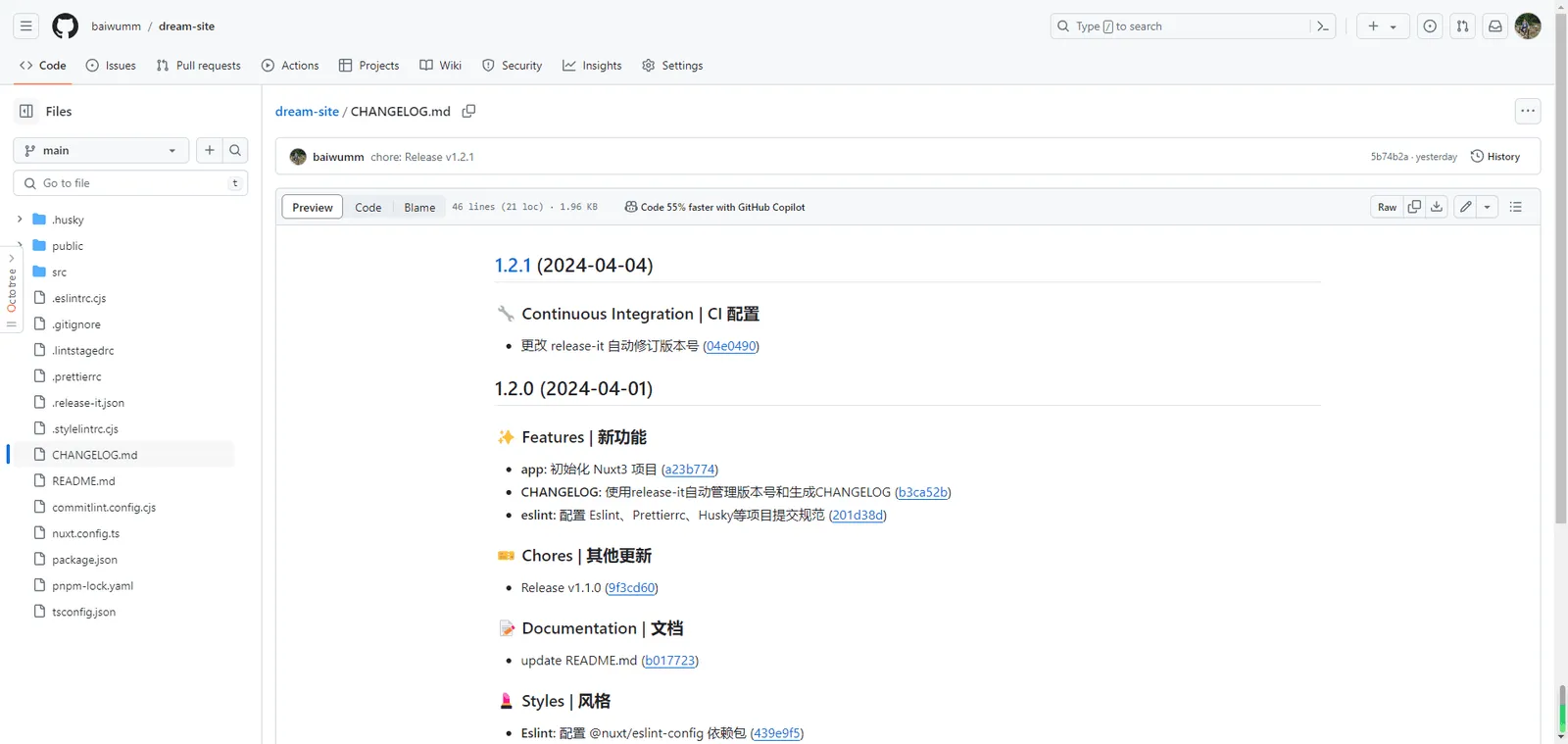Open the command palette icon
This screenshot has height=744, width=1568.
1323,26
